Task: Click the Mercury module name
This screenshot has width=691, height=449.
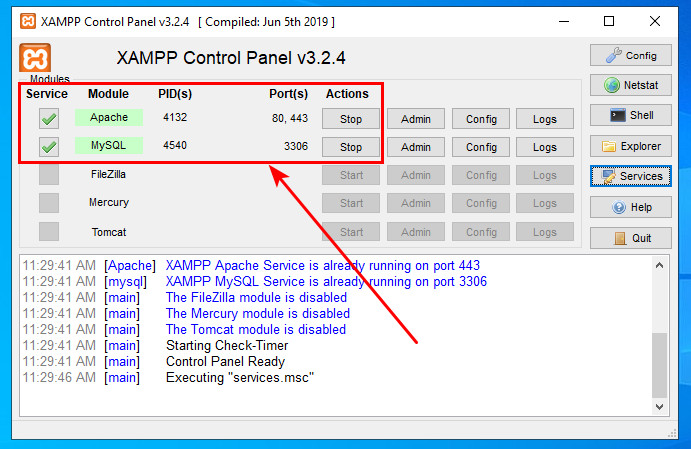Action: coord(109,202)
